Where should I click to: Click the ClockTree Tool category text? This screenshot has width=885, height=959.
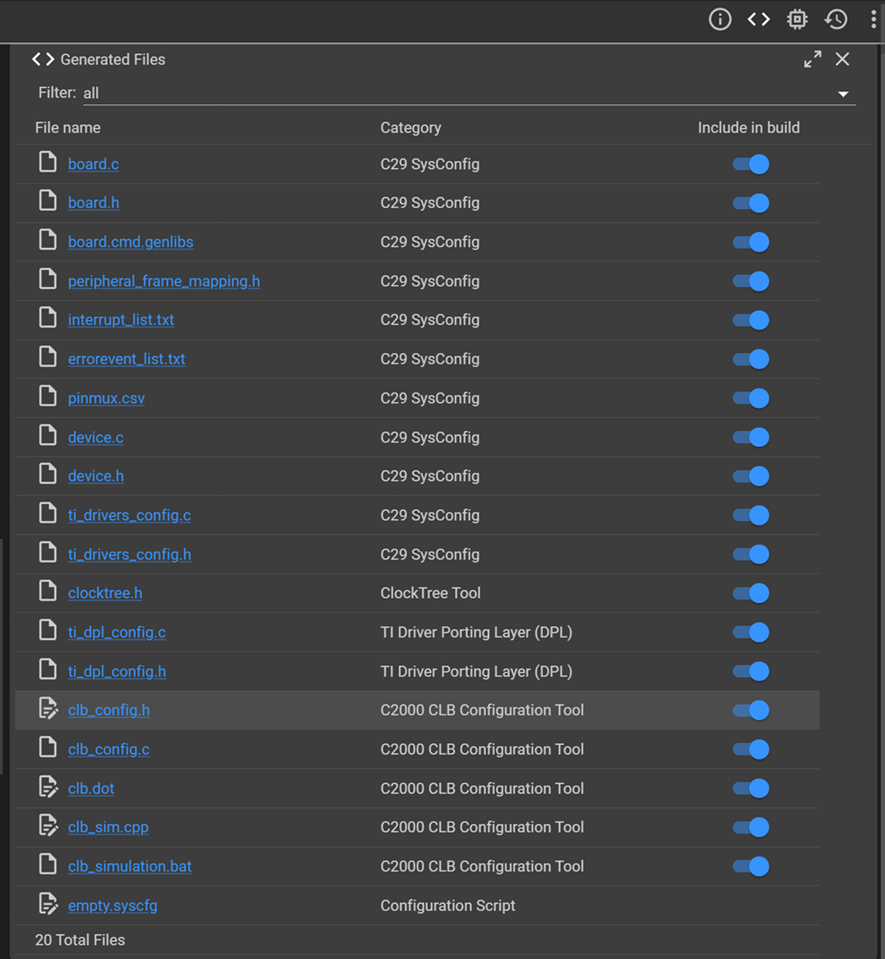(431, 593)
